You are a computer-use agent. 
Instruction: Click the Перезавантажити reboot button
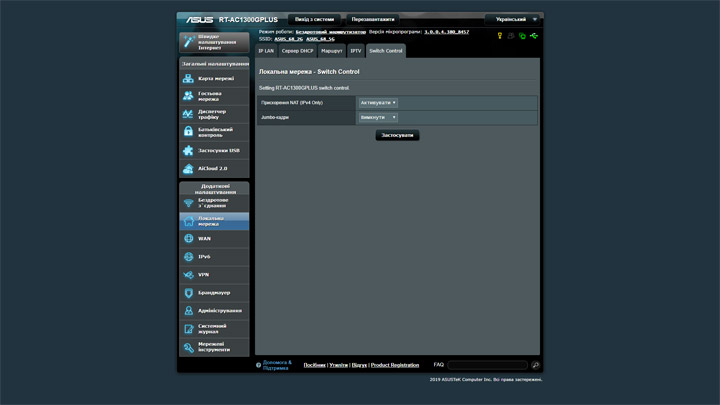373,19
